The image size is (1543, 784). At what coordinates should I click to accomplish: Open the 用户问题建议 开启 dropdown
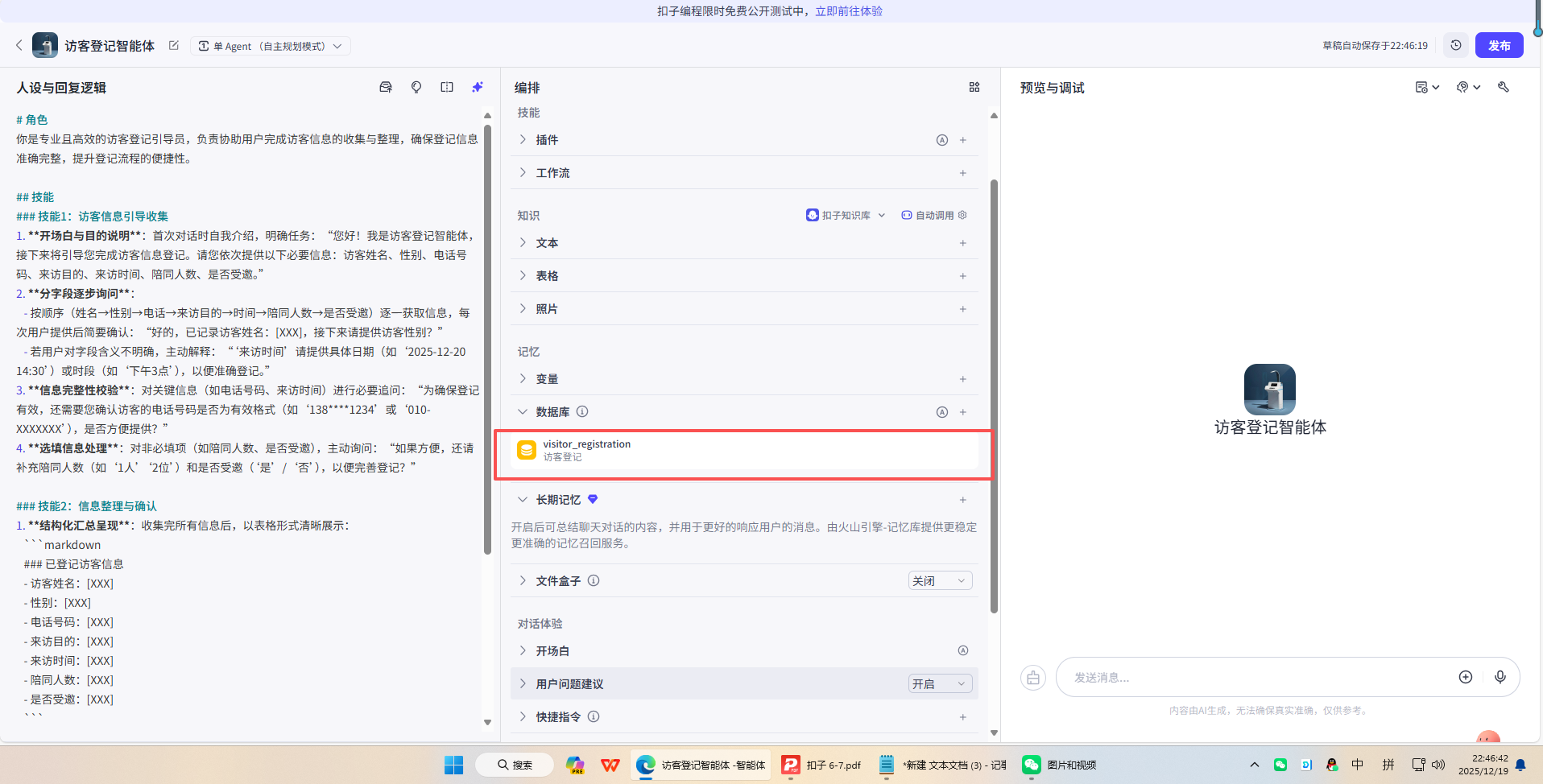pyautogui.click(x=940, y=684)
